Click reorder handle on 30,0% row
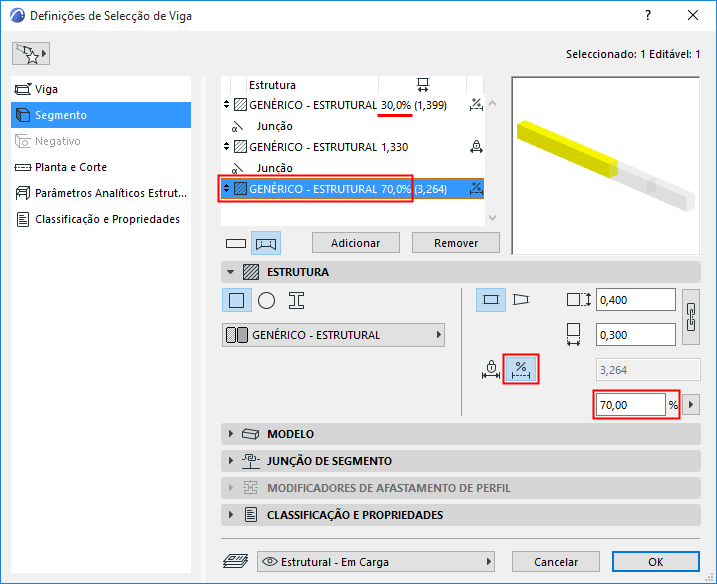The image size is (717, 584). 226,105
